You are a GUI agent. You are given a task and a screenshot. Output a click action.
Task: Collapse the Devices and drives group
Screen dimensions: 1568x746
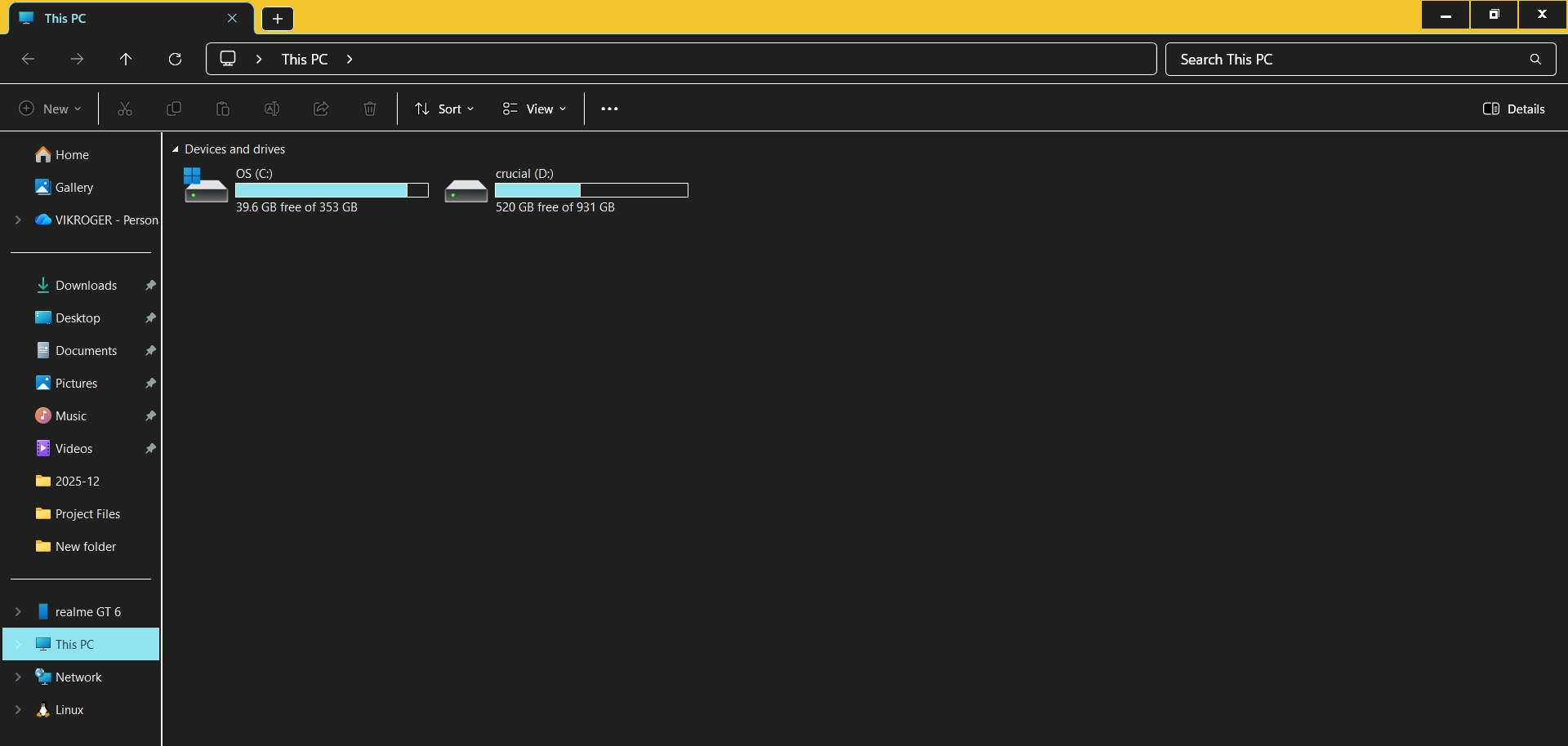click(x=175, y=149)
